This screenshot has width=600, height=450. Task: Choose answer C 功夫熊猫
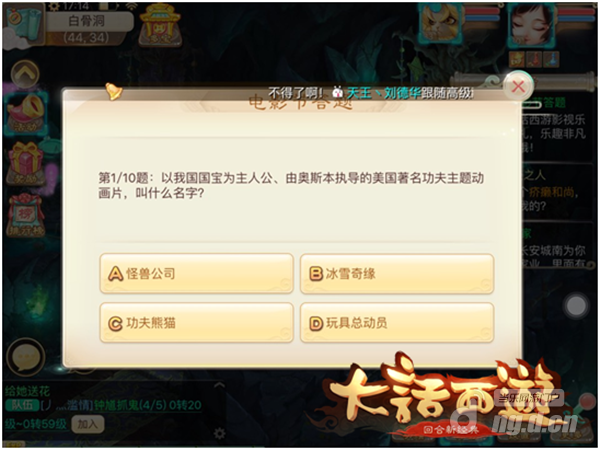[196, 323]
